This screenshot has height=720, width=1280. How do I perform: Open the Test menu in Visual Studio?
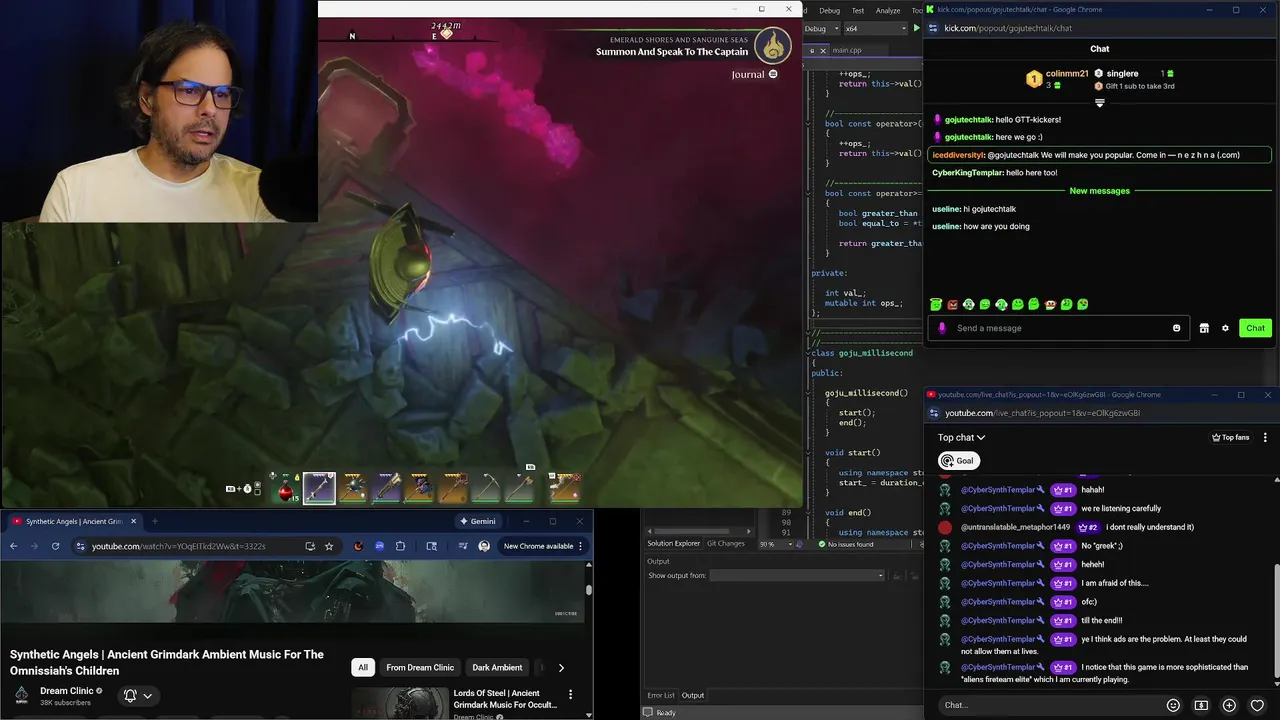pos(858,10)
